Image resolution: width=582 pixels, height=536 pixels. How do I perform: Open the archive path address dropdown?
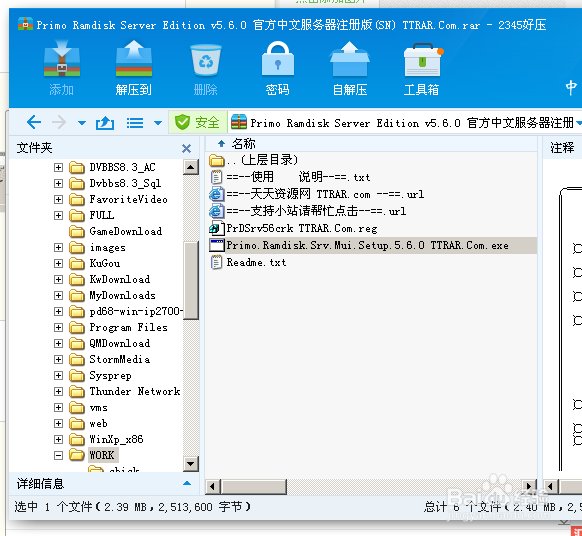(x=579, y=123)
